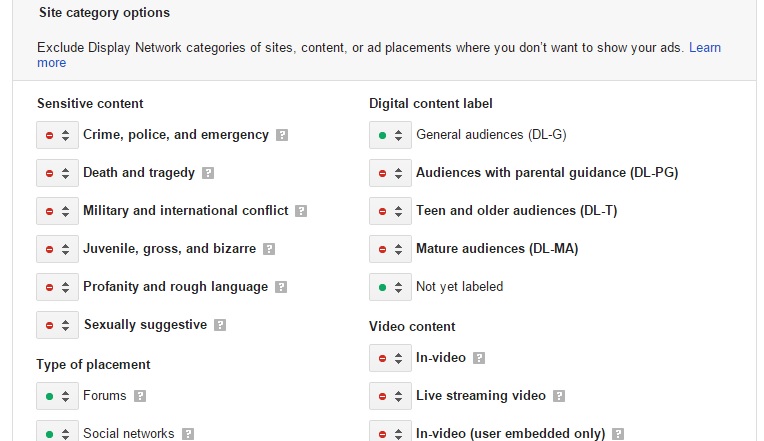Follow the Learn more link
This screenshot has width=764, height=441.
[703, 48]
